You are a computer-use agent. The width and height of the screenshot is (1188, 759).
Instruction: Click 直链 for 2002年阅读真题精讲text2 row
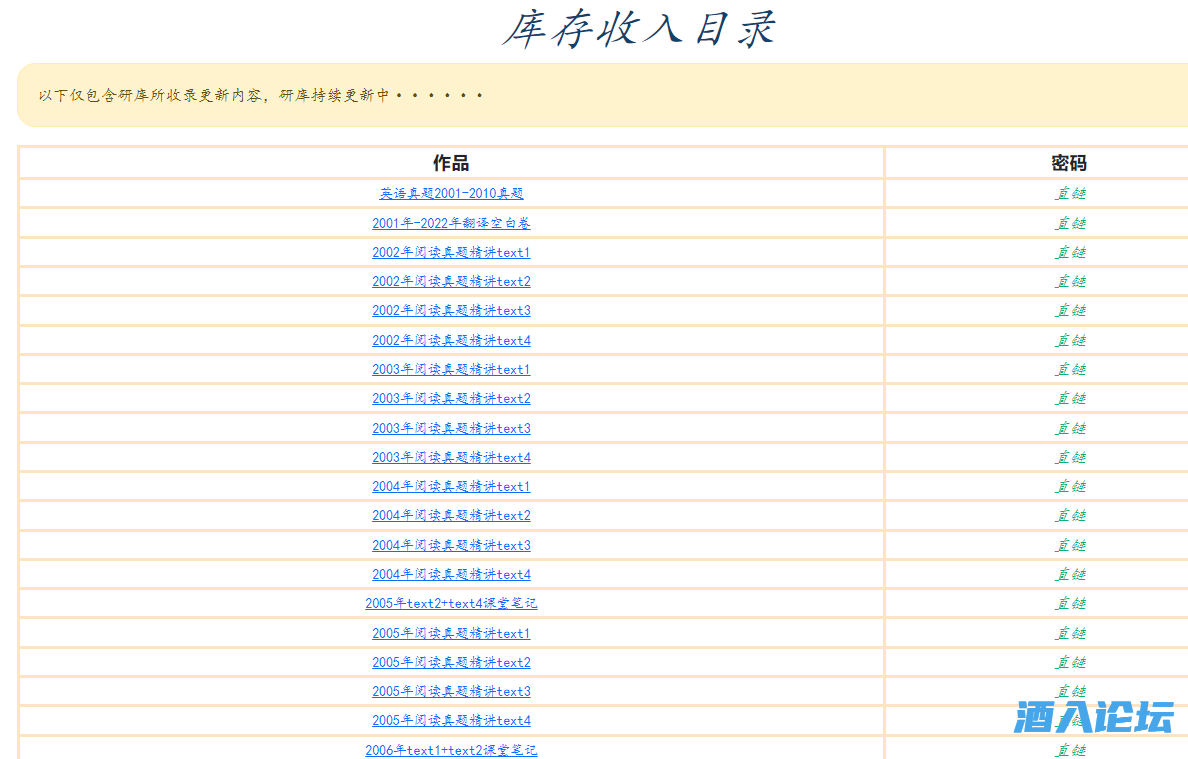point(1070,282)
